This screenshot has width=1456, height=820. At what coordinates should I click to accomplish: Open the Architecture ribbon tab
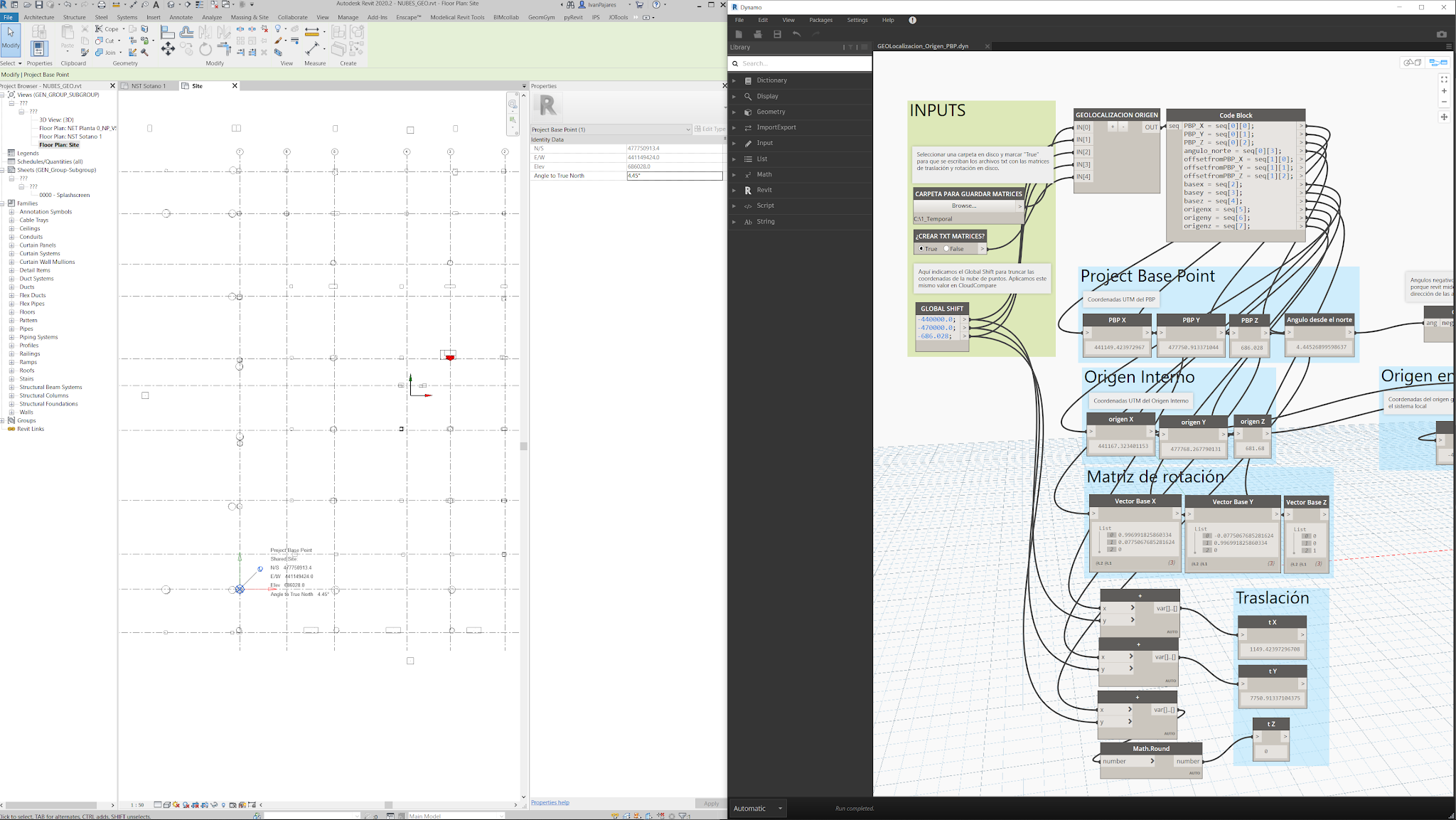(39, 17)
